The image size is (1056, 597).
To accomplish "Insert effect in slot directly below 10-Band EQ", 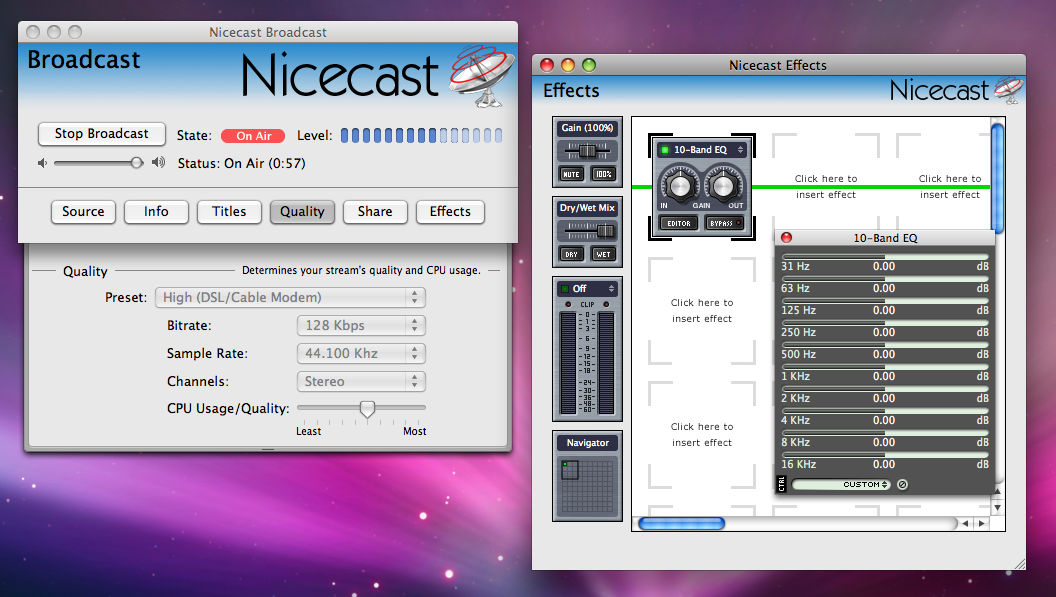I will tap(702, 311).
